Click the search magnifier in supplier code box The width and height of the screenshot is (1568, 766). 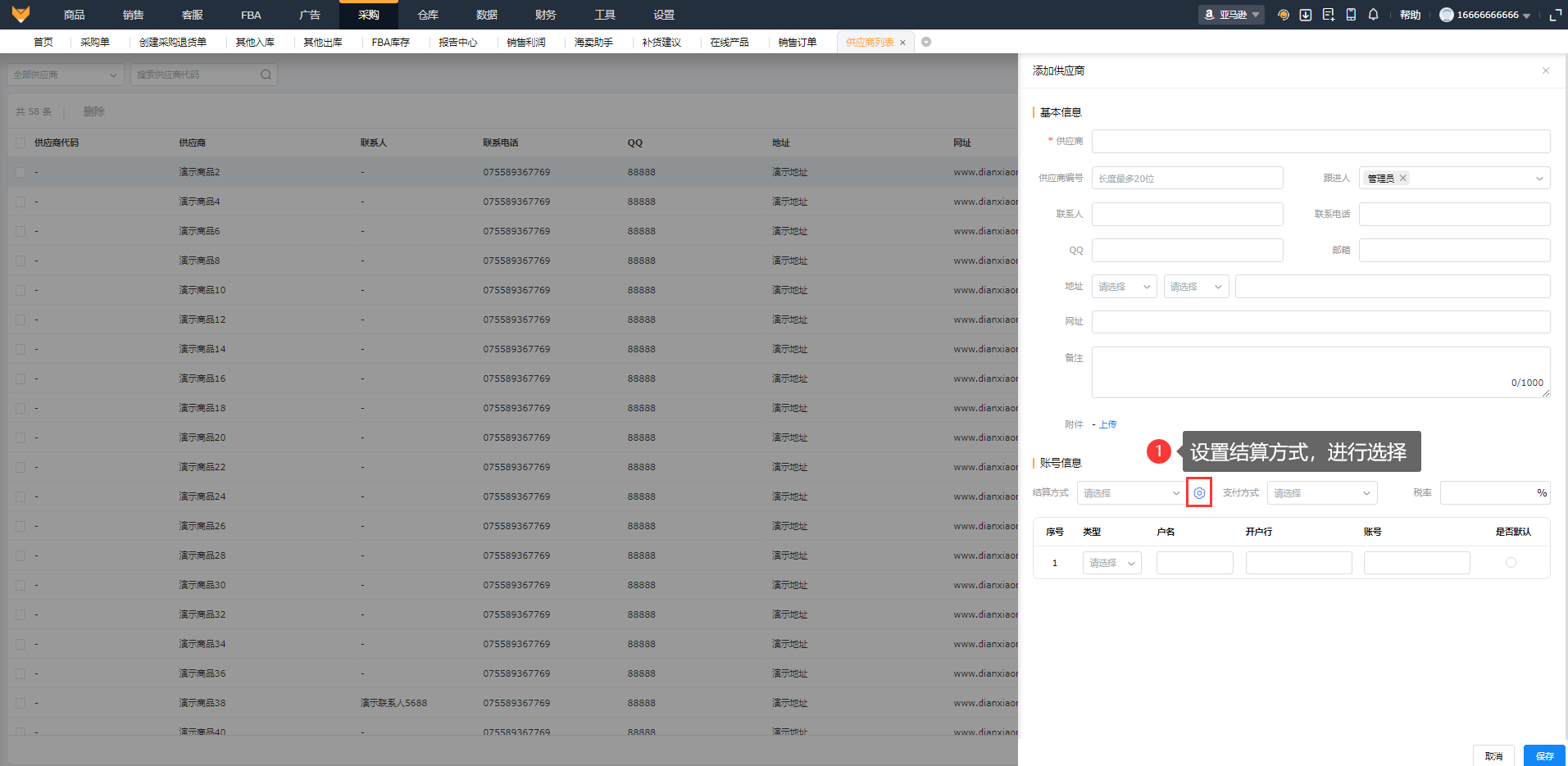266,75
